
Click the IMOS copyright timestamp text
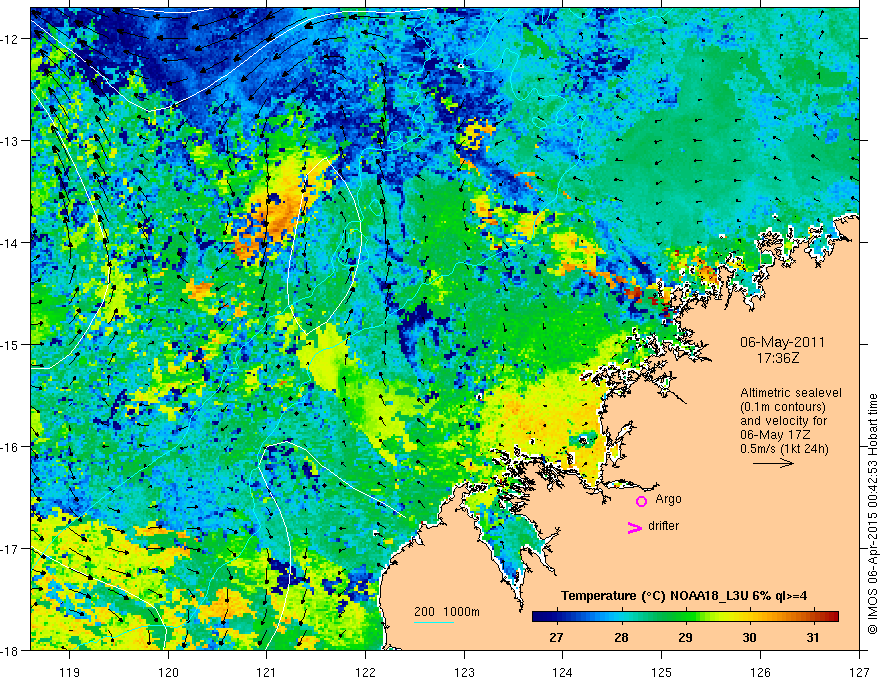click(873, 514)
